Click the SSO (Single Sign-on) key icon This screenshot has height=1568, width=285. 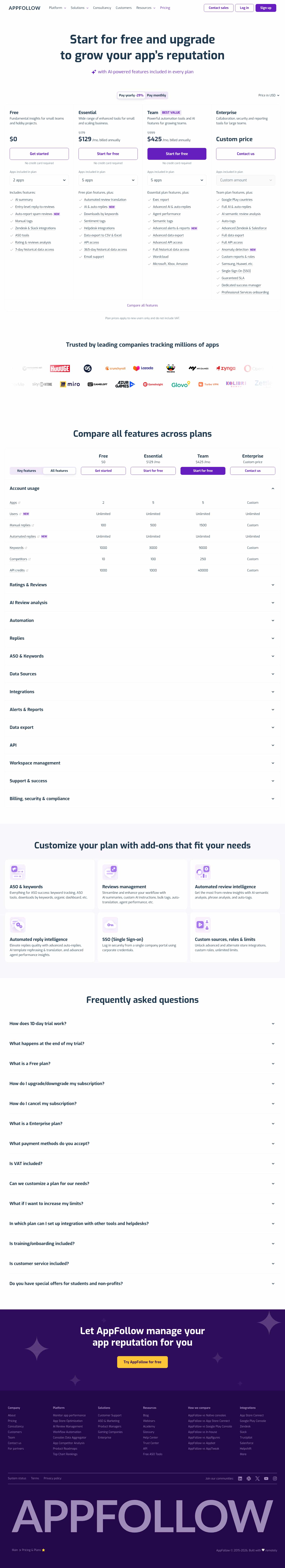point(110,925)
